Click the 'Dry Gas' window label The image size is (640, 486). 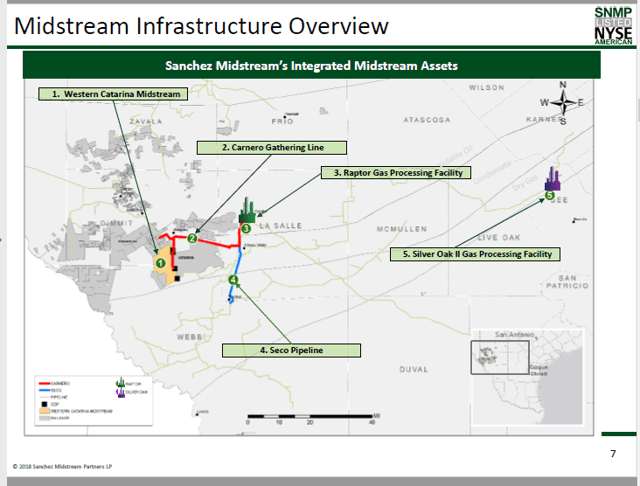click(x=525, y=183)
